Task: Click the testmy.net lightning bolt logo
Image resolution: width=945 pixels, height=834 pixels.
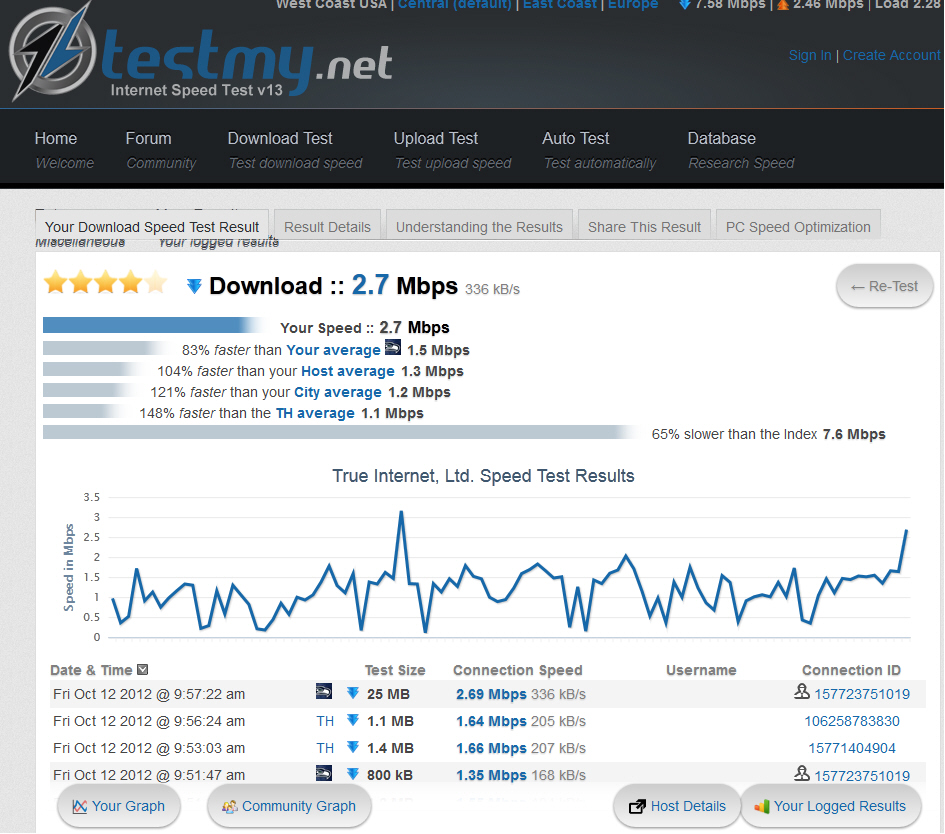Action: click(51, 51)
